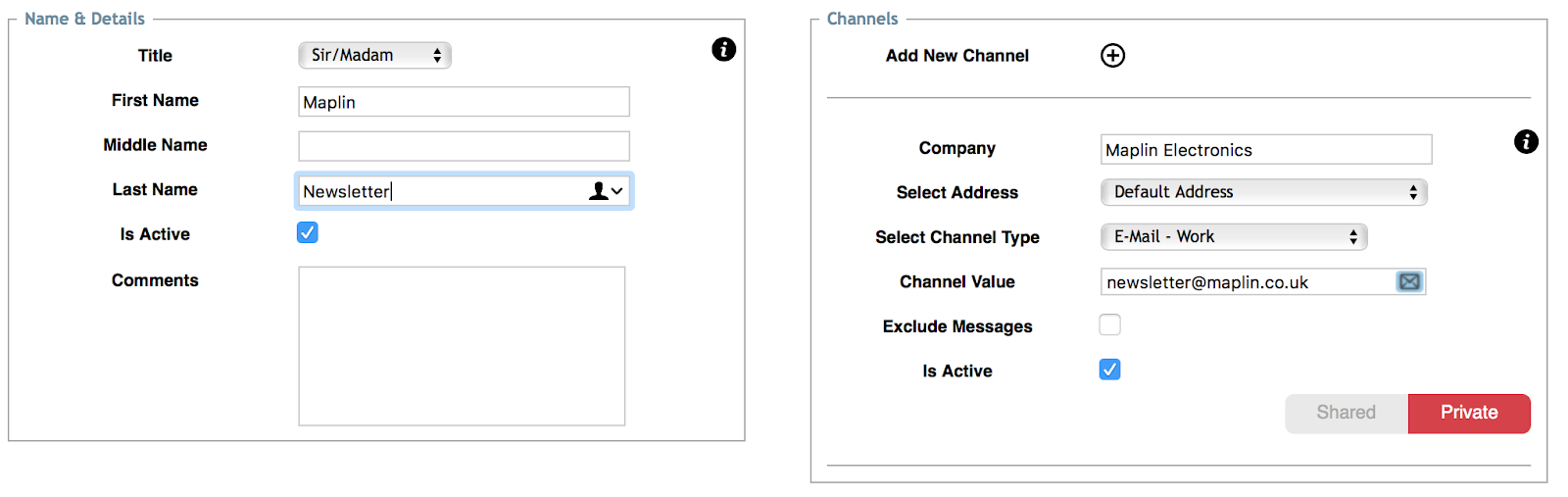Uncheck the channel's Is Active checkbox
Image resolution: width=1568 pixels, height=497 pixels.
pyautogui.click(x=1109, y=370)
